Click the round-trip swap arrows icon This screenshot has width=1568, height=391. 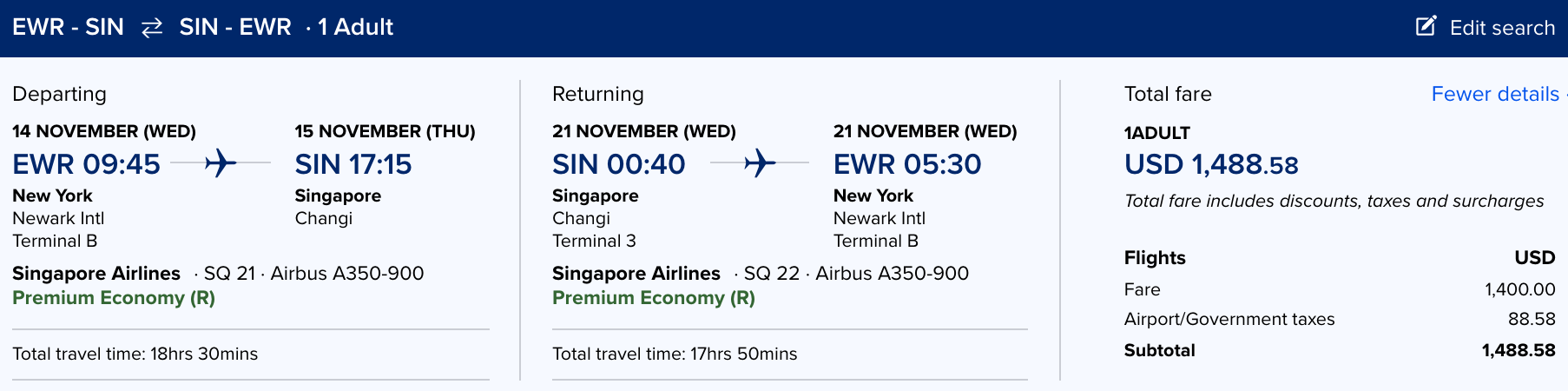(x=152, y=28)
